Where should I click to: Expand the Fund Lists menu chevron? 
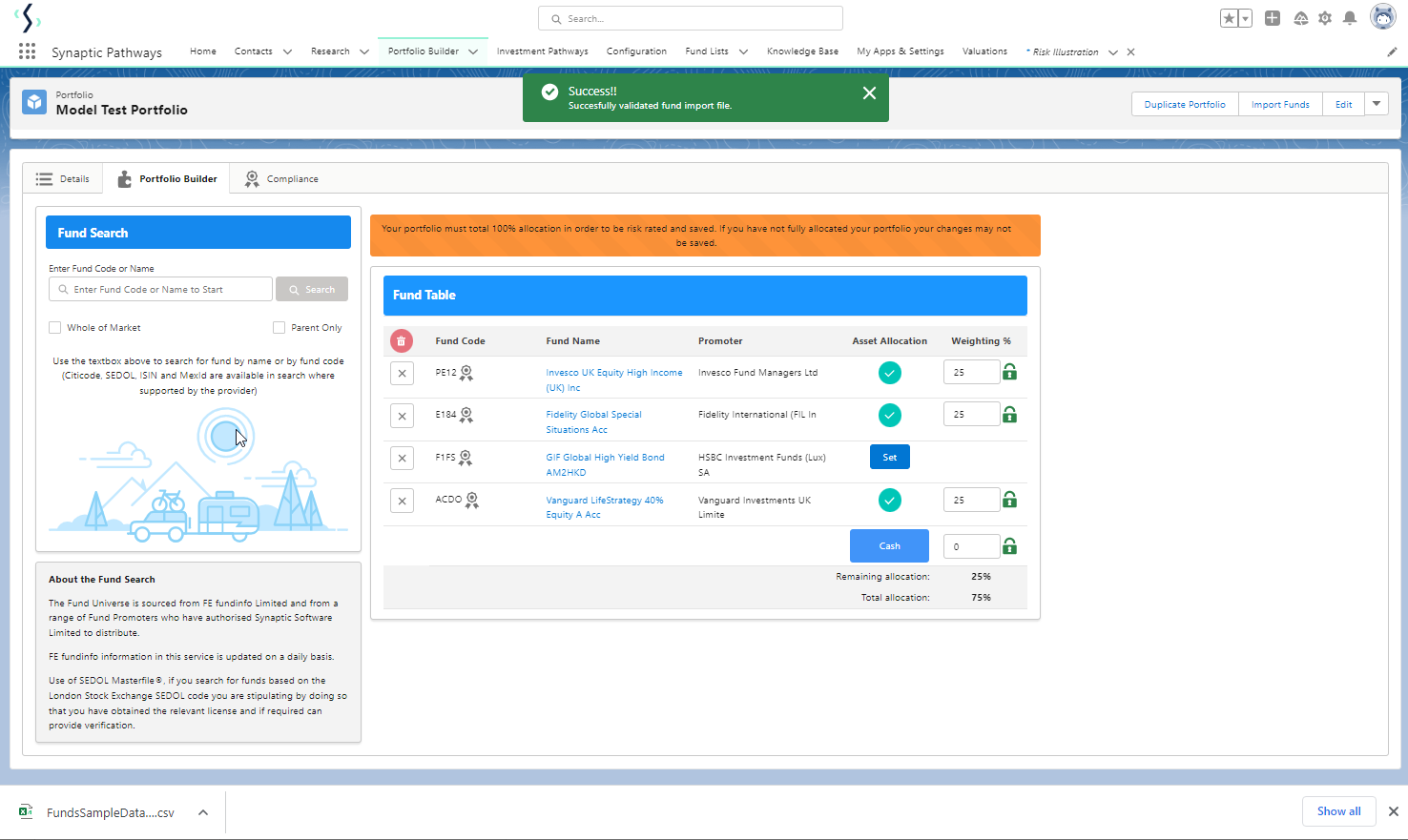coord(743,51)
